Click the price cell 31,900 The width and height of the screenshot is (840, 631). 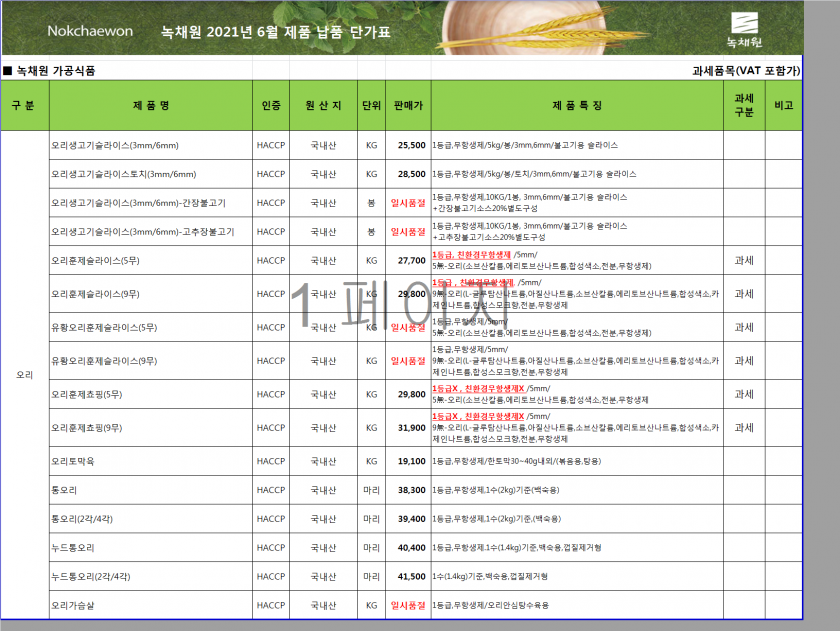[408, 428]
